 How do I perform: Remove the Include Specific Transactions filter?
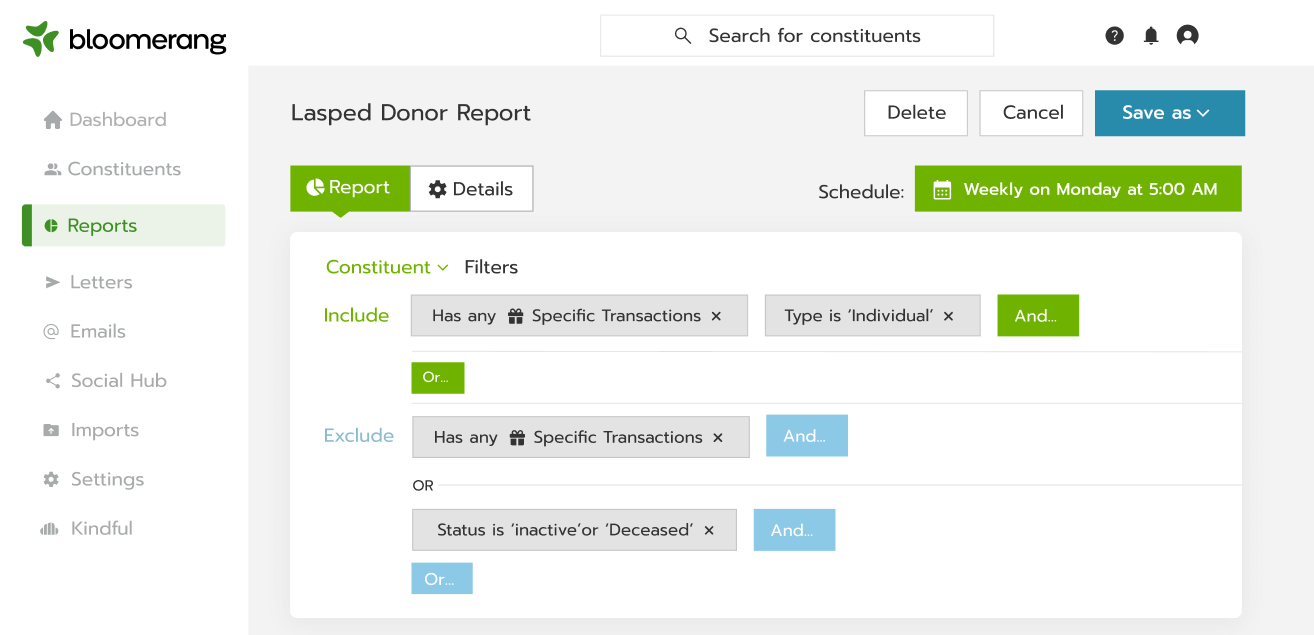pos(716,316)
